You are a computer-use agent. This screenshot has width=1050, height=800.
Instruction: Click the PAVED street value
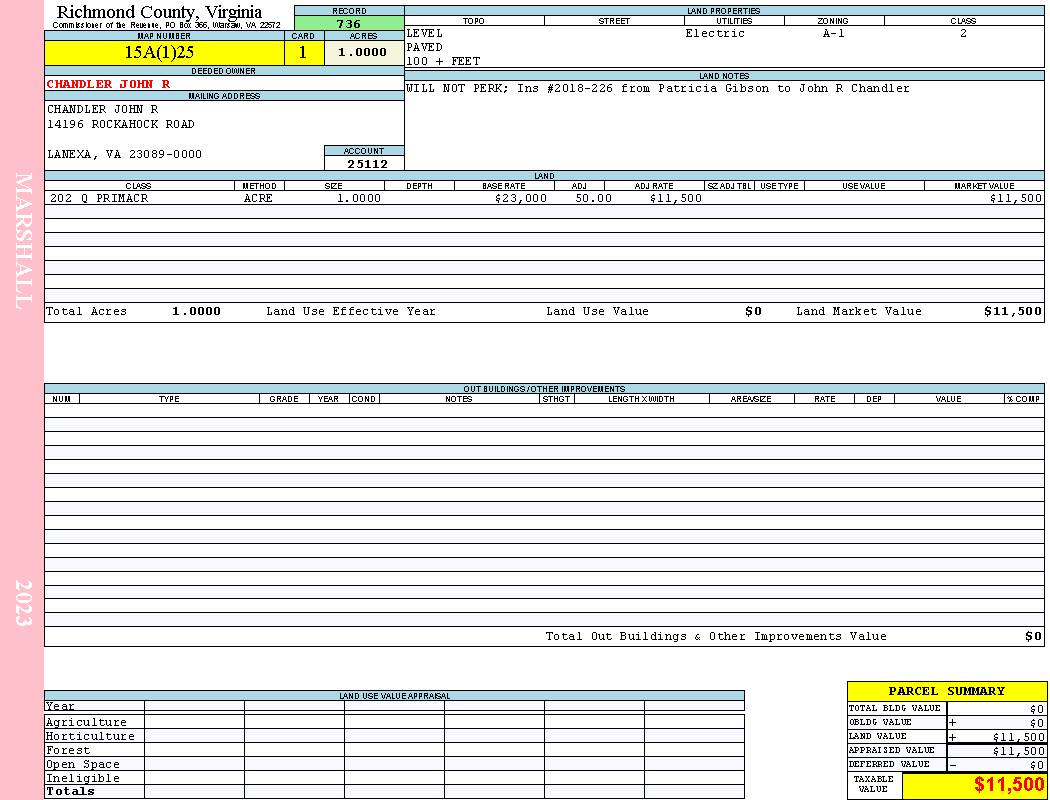[425, 47]
